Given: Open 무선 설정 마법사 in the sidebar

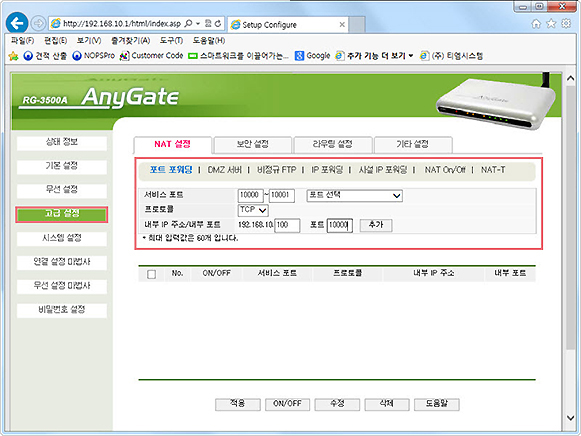Looking at the screenshot, I should 62,286.
